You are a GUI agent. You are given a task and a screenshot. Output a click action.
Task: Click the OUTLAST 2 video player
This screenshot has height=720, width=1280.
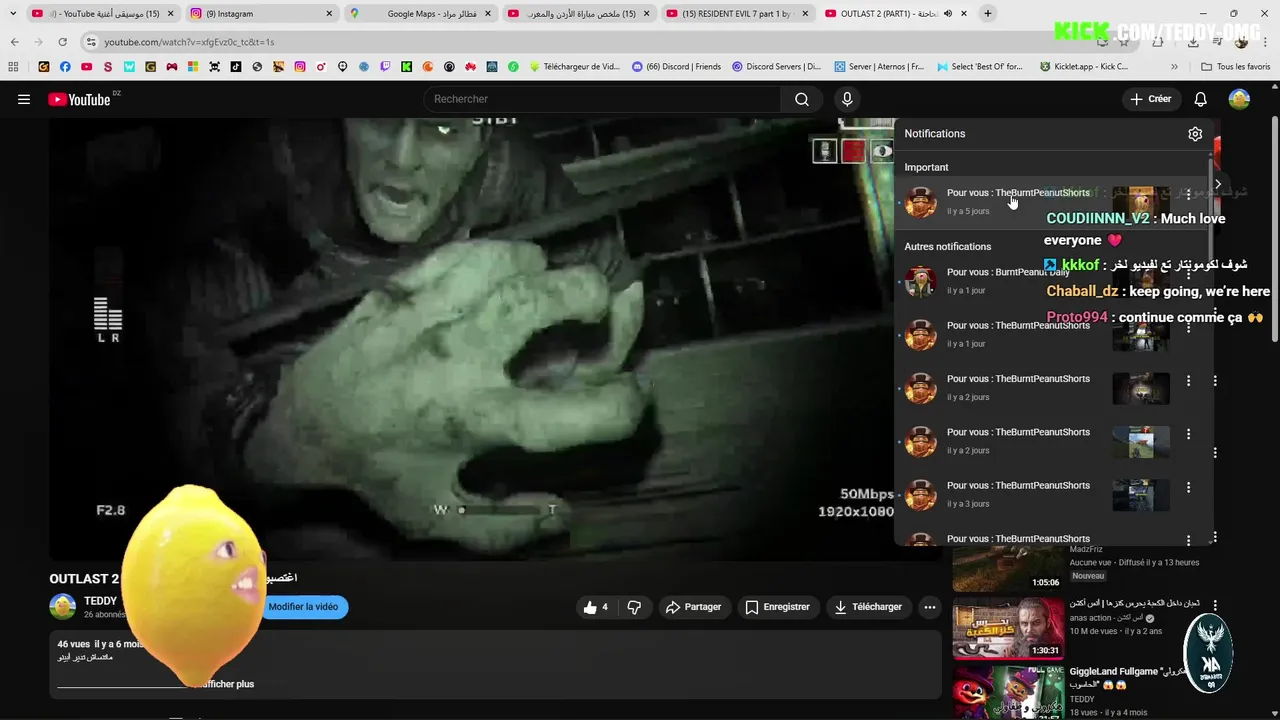(x=471, y=340)
